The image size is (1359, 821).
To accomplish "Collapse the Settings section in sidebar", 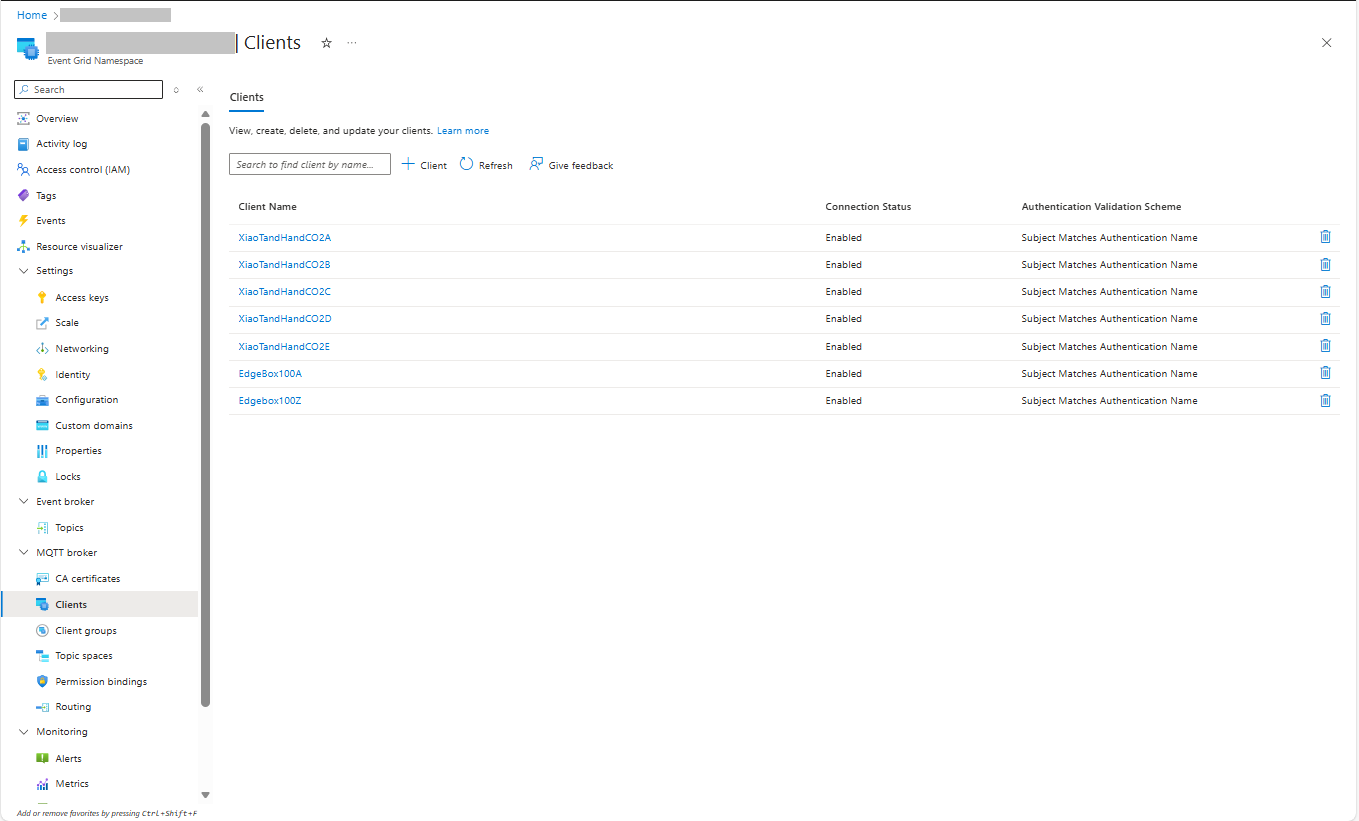I will pyautogui.click(x=24, y=271).
